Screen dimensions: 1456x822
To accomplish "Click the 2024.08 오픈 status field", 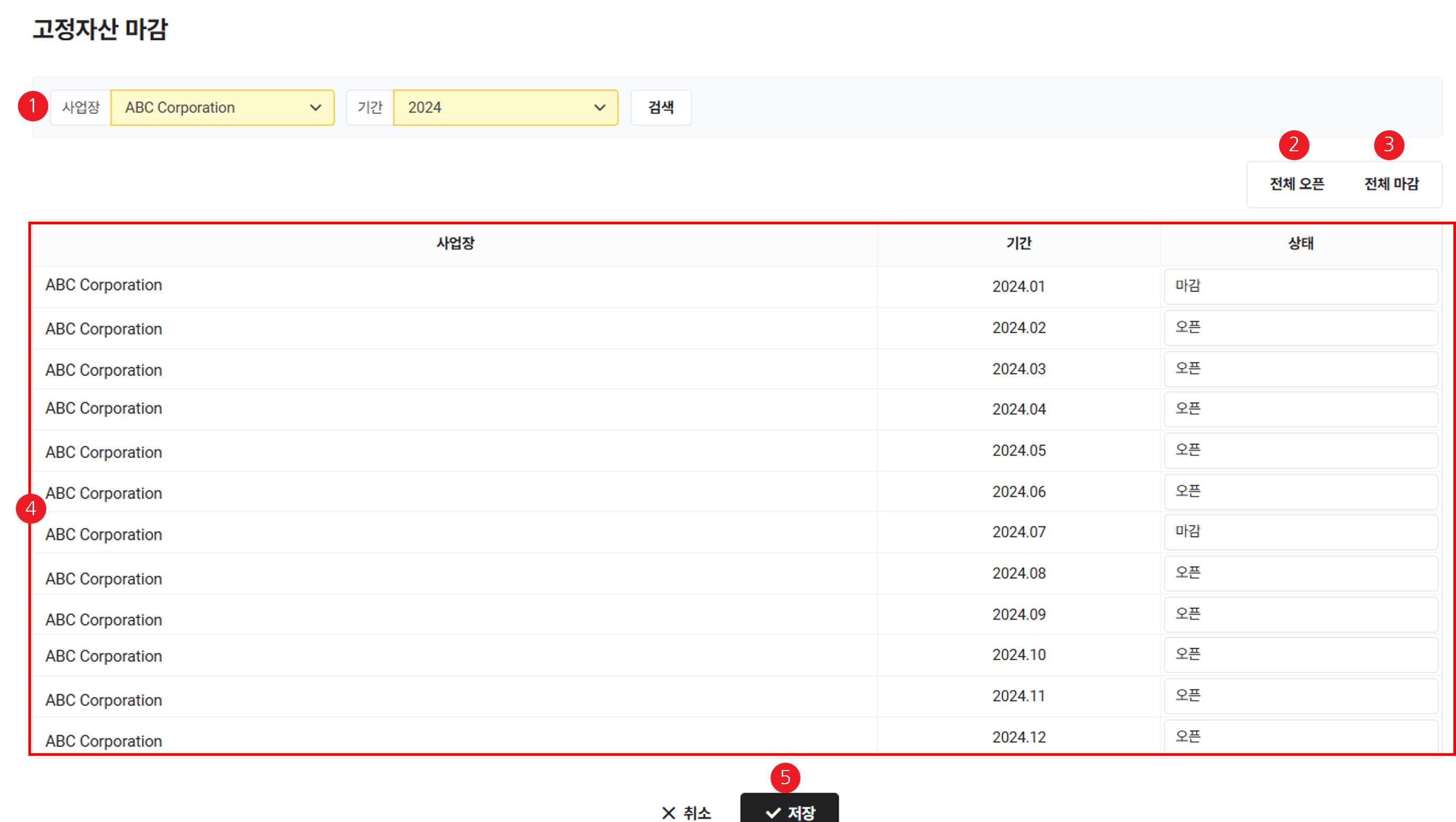I will click(x=1300, y=573).
